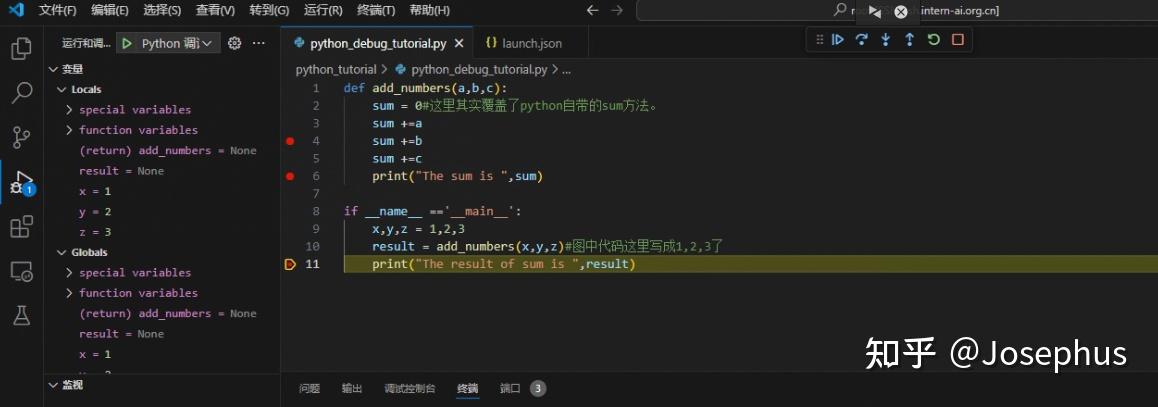Open the 输出 panel tab
The width and height of the screenshot is (1158, 407).
(x=352, y=389)
